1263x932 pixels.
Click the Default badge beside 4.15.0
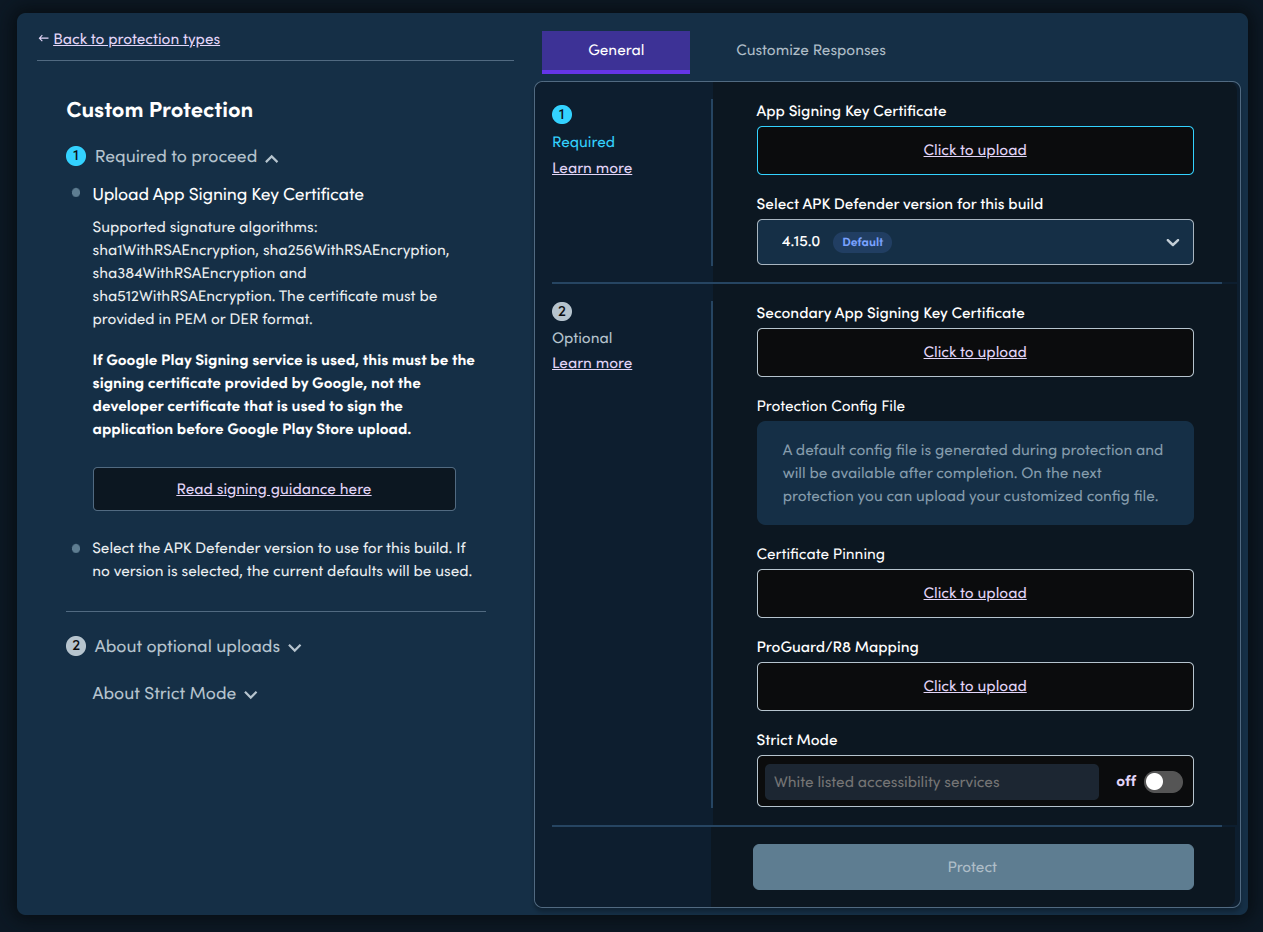pos(862,242)
